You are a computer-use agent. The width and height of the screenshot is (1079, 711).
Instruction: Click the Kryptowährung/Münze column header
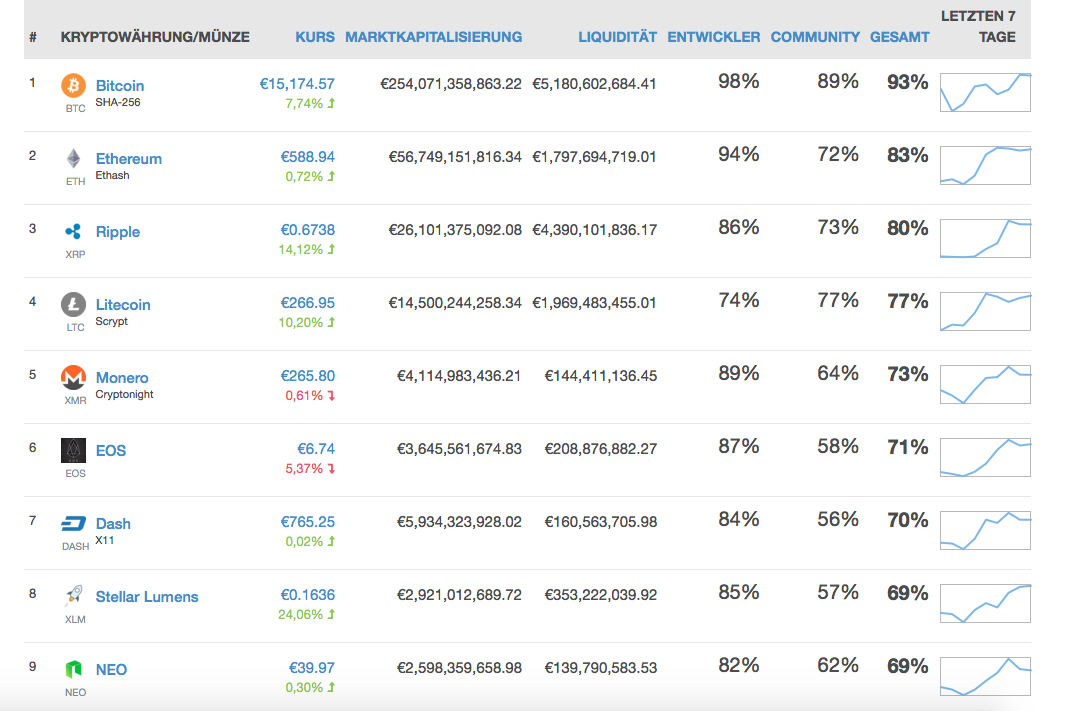click(x=155, y=37)
